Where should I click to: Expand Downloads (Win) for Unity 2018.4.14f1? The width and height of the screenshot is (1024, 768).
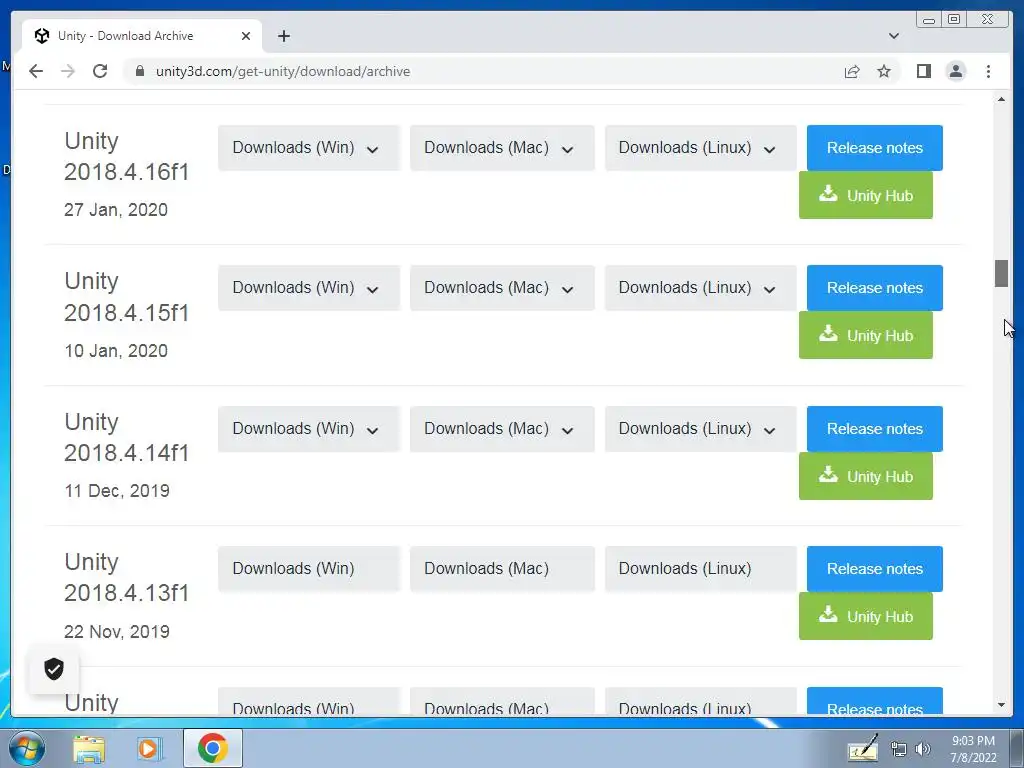308,429
